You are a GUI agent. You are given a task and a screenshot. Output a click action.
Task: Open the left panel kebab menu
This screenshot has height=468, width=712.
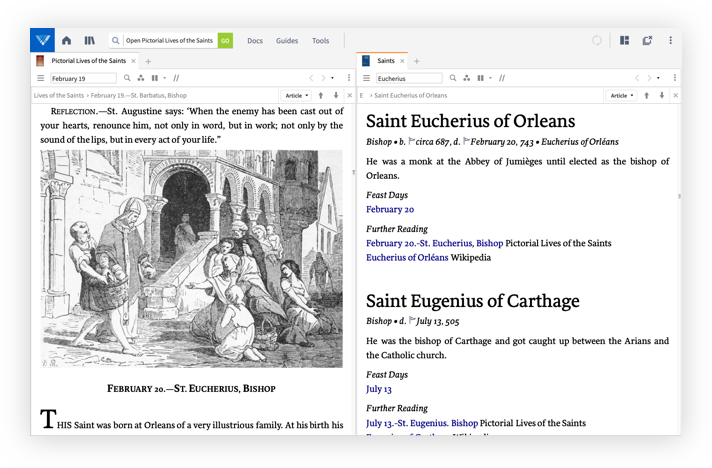[349, 78]
